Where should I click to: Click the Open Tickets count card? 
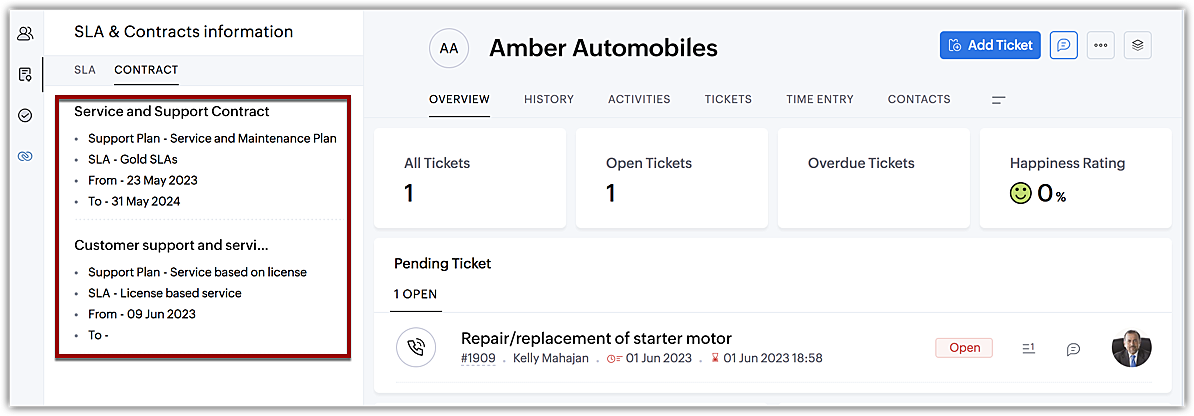[671, 178]
